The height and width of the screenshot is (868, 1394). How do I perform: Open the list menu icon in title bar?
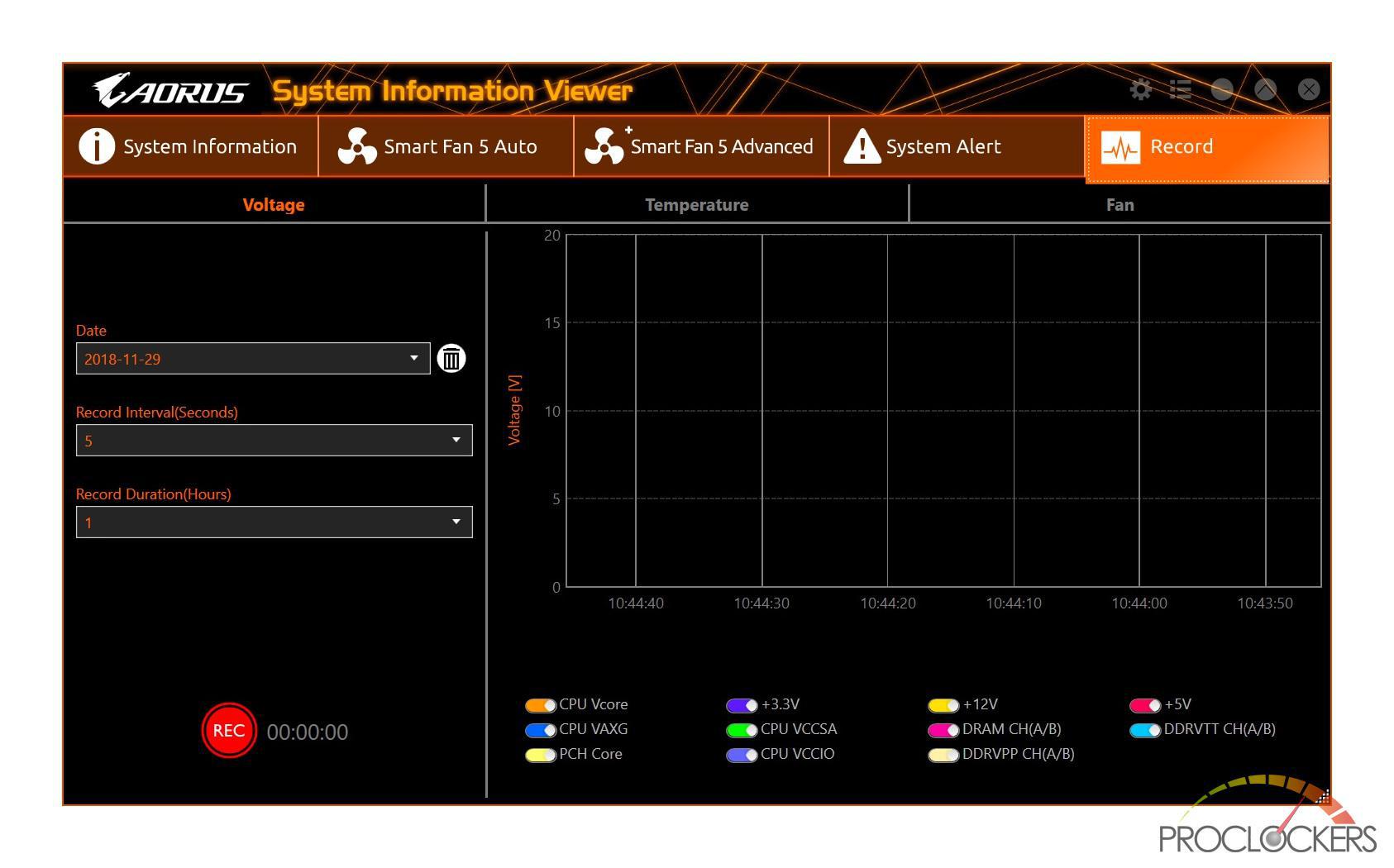click(x=1181, y=89)
